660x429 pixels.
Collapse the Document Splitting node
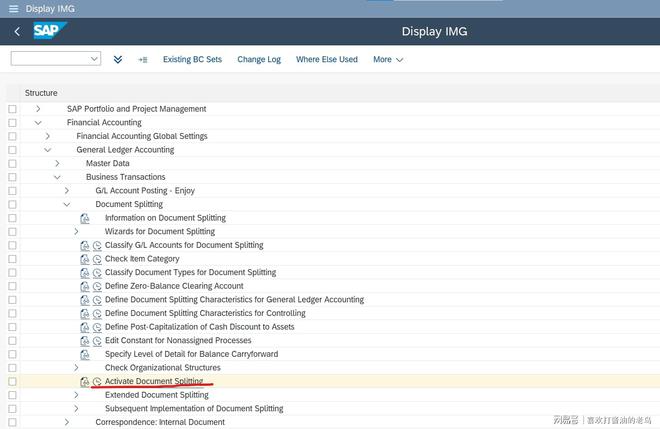click(67, 204)
